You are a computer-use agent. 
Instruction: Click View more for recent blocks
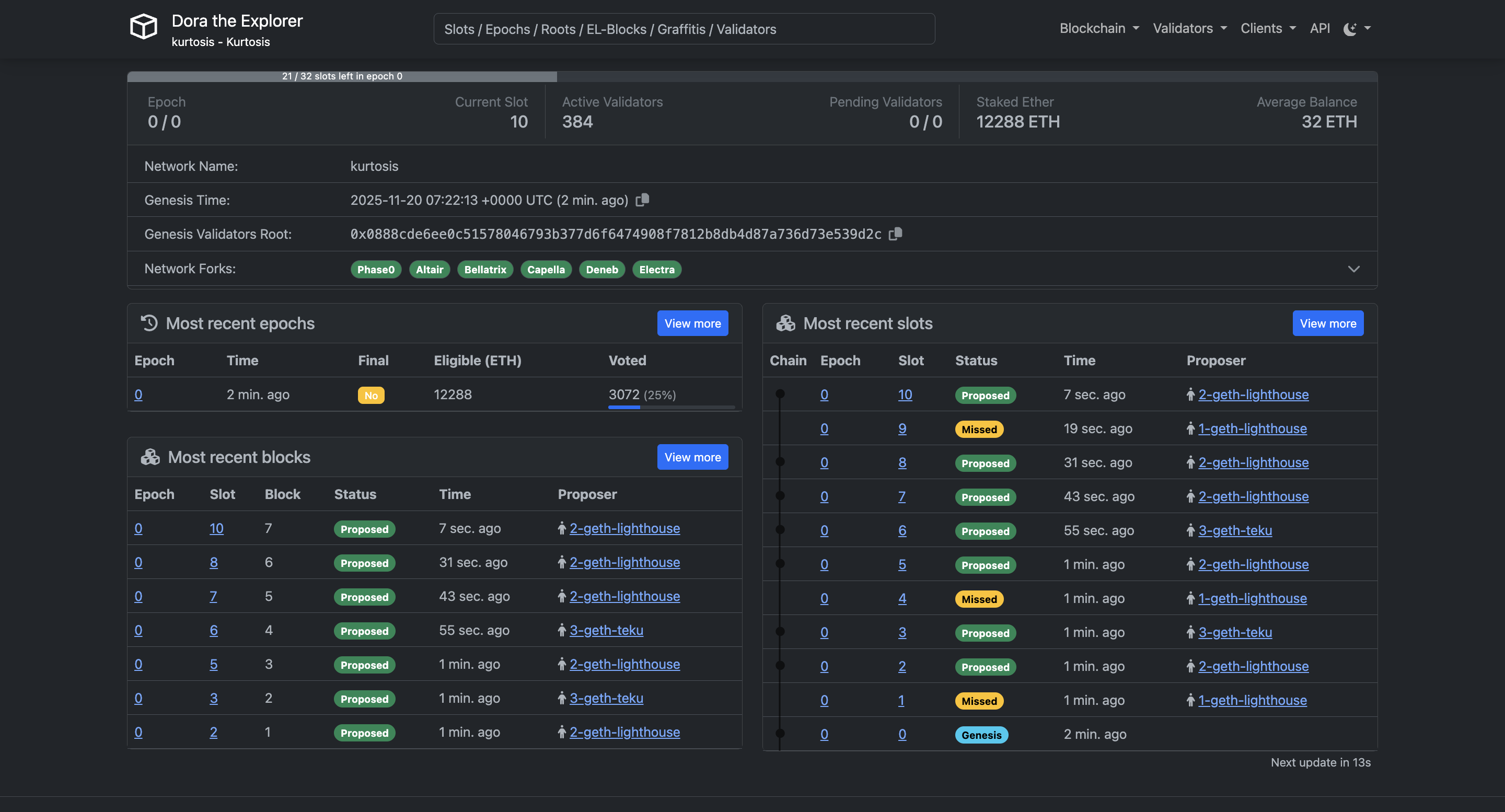point(692,457)
